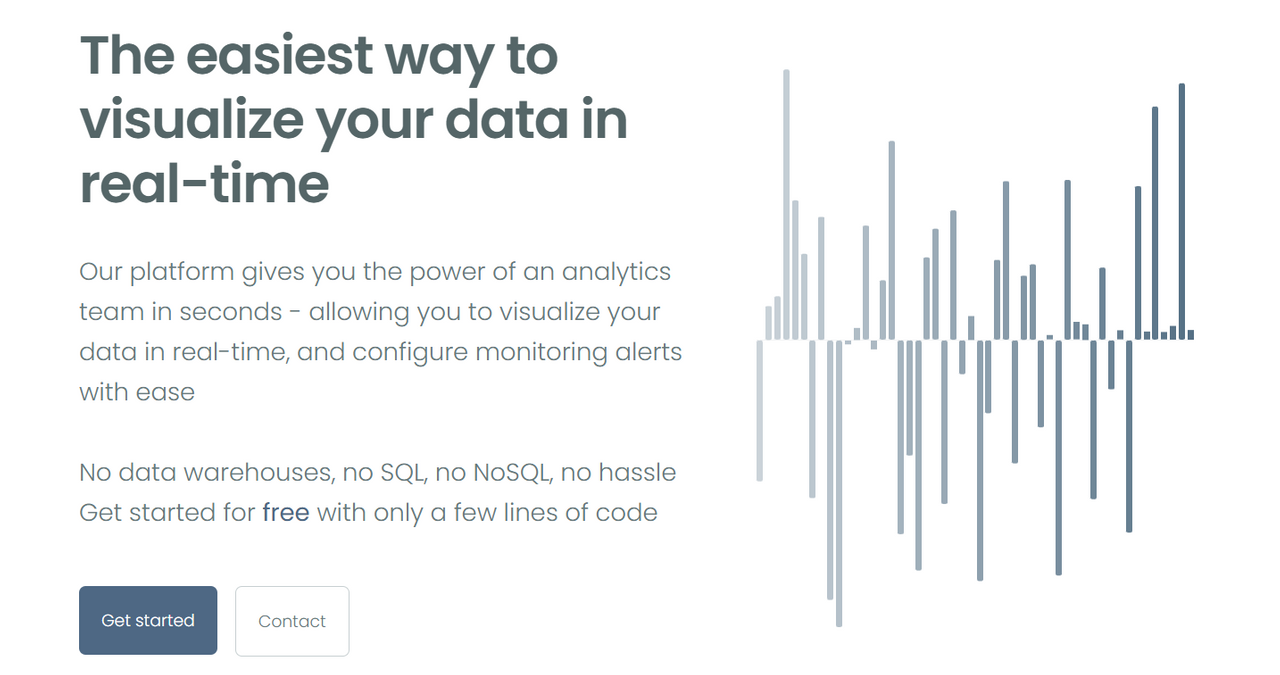
Task: Click the headline line "visualize your data in"
Action: (353, 120)
